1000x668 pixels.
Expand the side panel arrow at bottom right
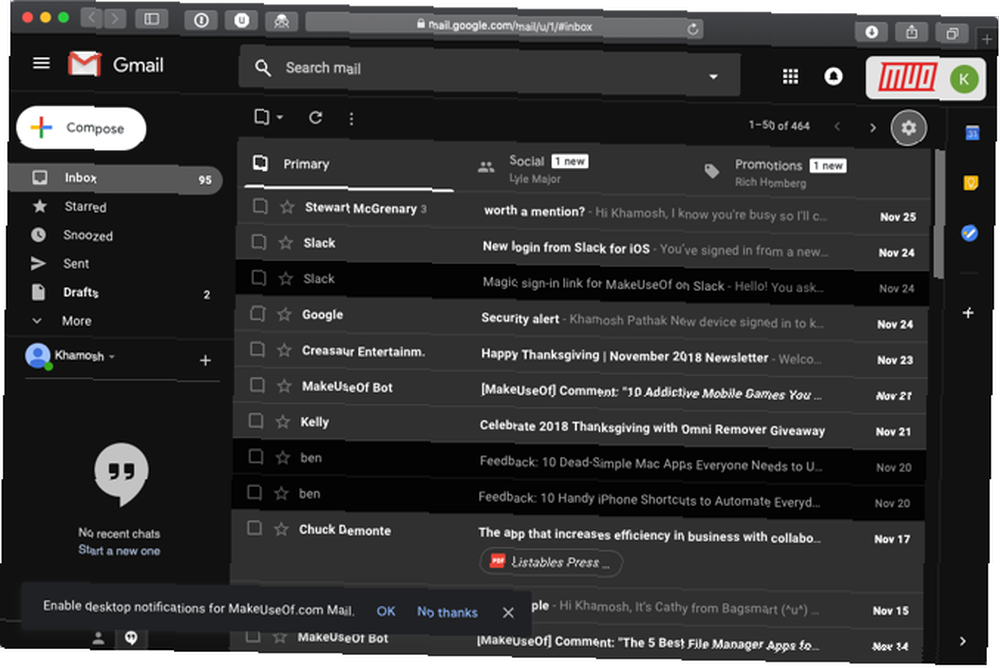pos(963,641)
